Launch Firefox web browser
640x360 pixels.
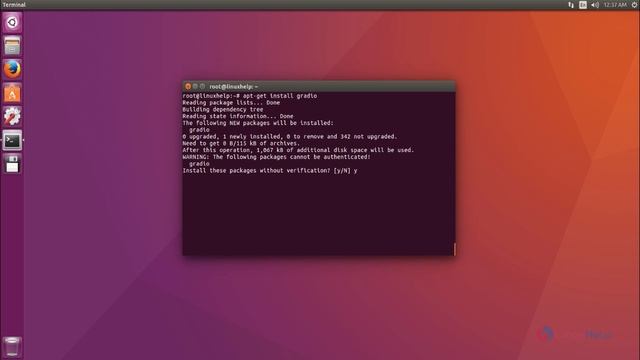point(12,69)
